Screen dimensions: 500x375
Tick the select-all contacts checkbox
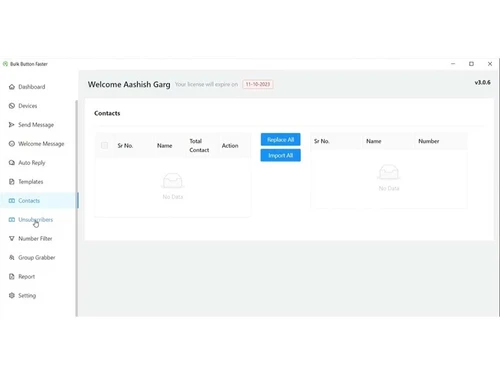click(104, 145)
